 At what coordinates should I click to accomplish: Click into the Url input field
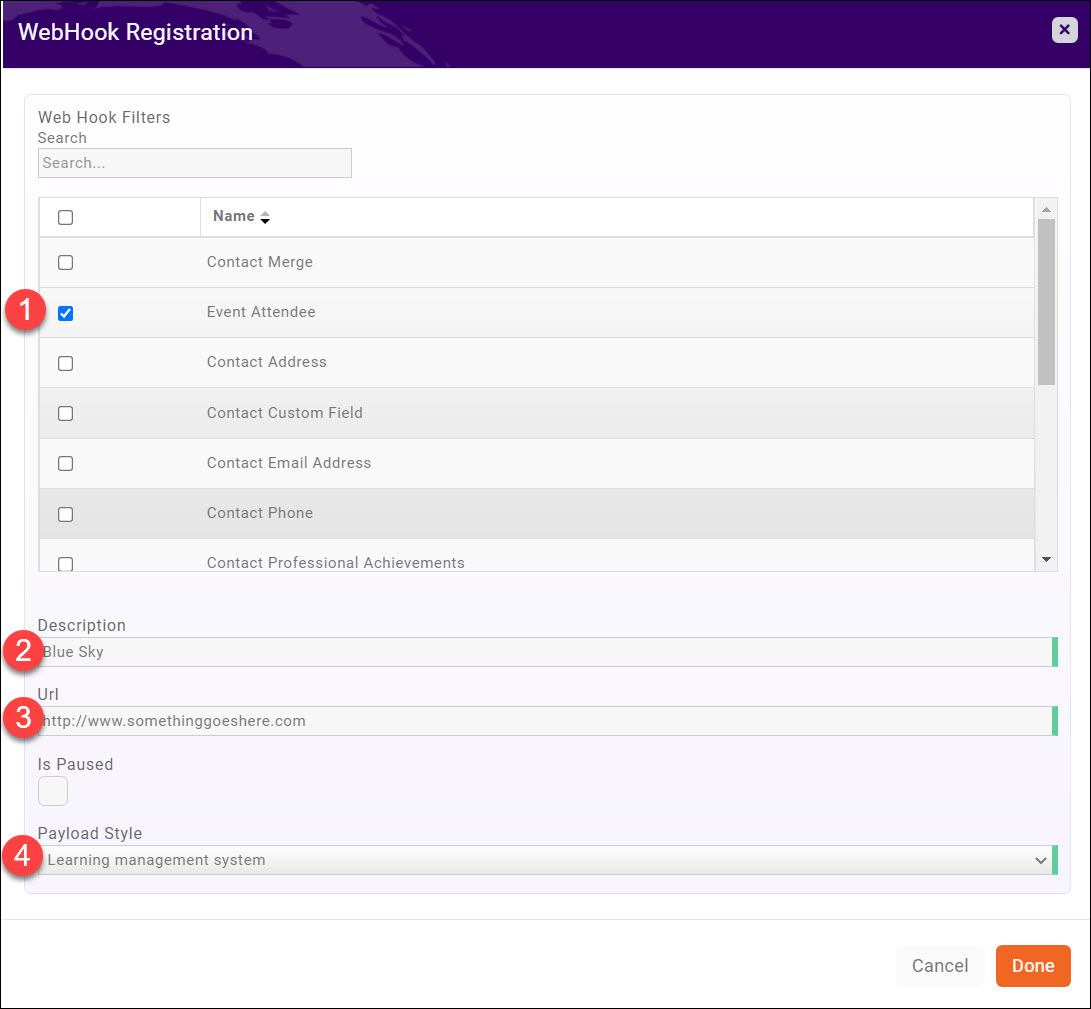(545, 721)
